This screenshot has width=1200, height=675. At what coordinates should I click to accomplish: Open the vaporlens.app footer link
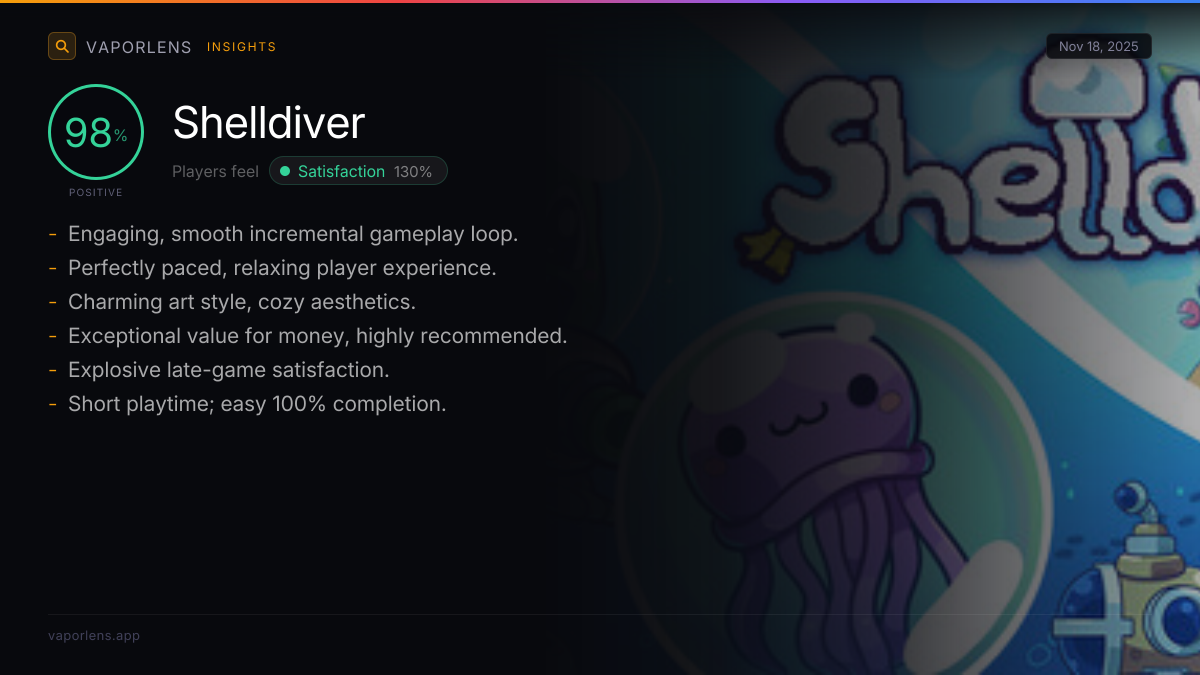click(94, 635)
